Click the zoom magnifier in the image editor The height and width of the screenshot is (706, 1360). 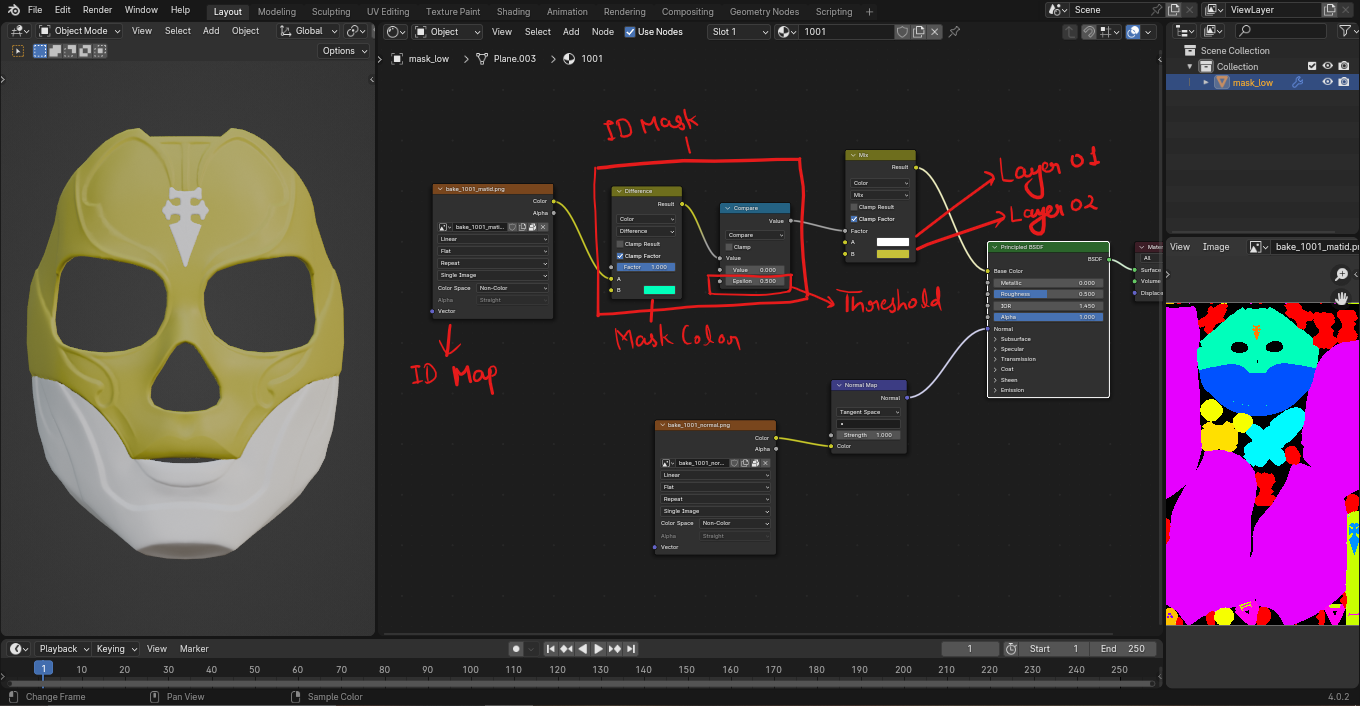pos(1342,275)
